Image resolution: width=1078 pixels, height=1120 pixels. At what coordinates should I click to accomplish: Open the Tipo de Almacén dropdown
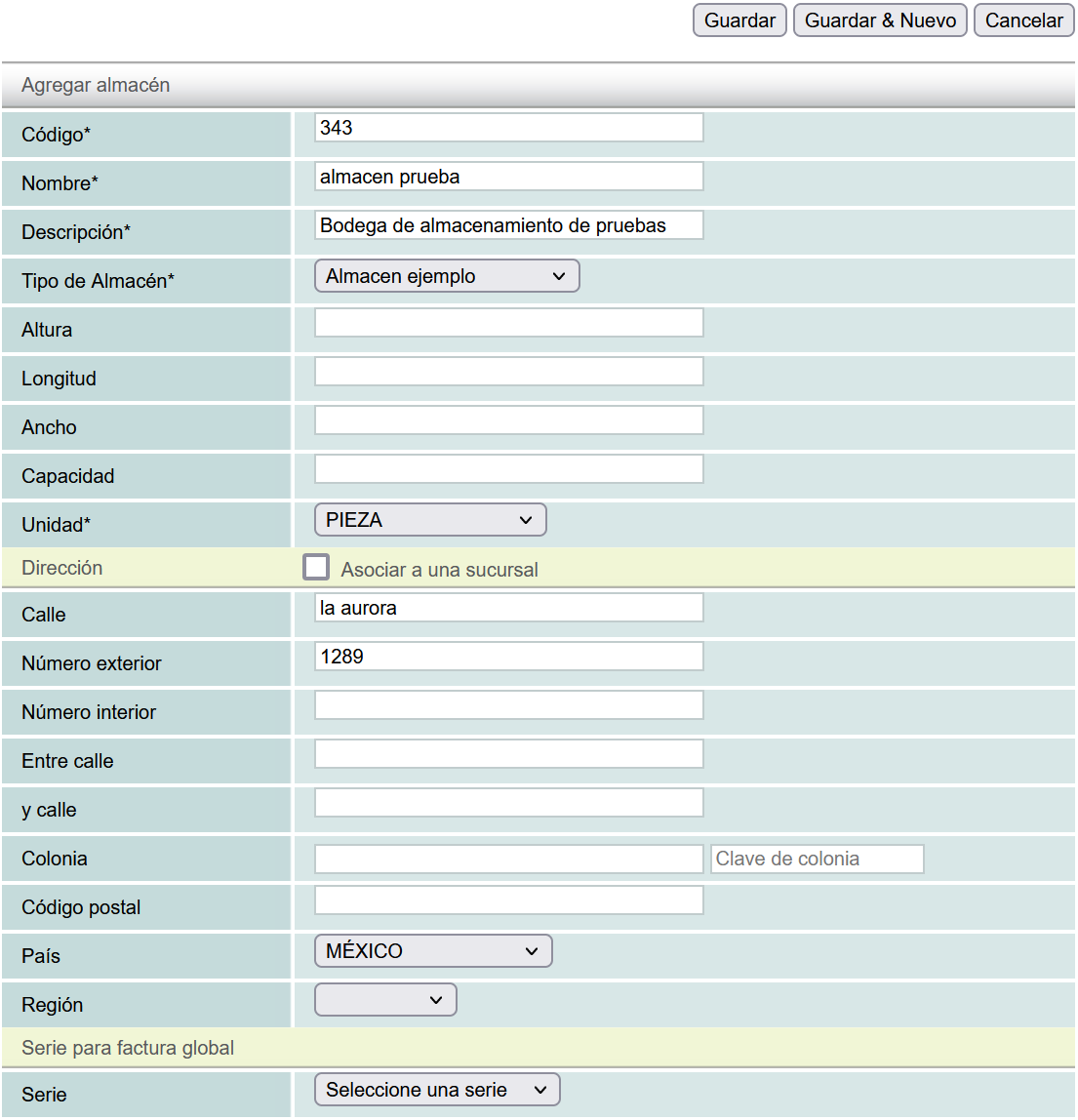(447, 276)
